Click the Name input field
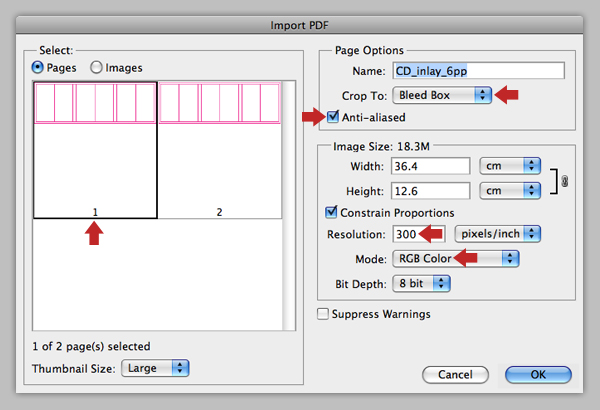This screenshot has width=600, height=410. [478, 71]
